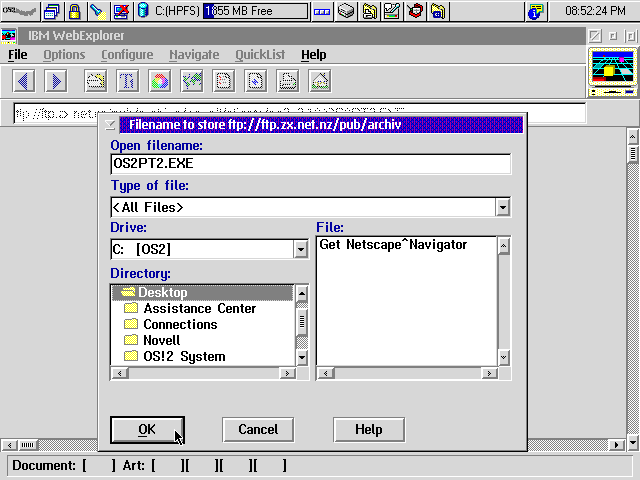
Task: Click the red hexagon tray icon
Action: [x=415, y=11]
